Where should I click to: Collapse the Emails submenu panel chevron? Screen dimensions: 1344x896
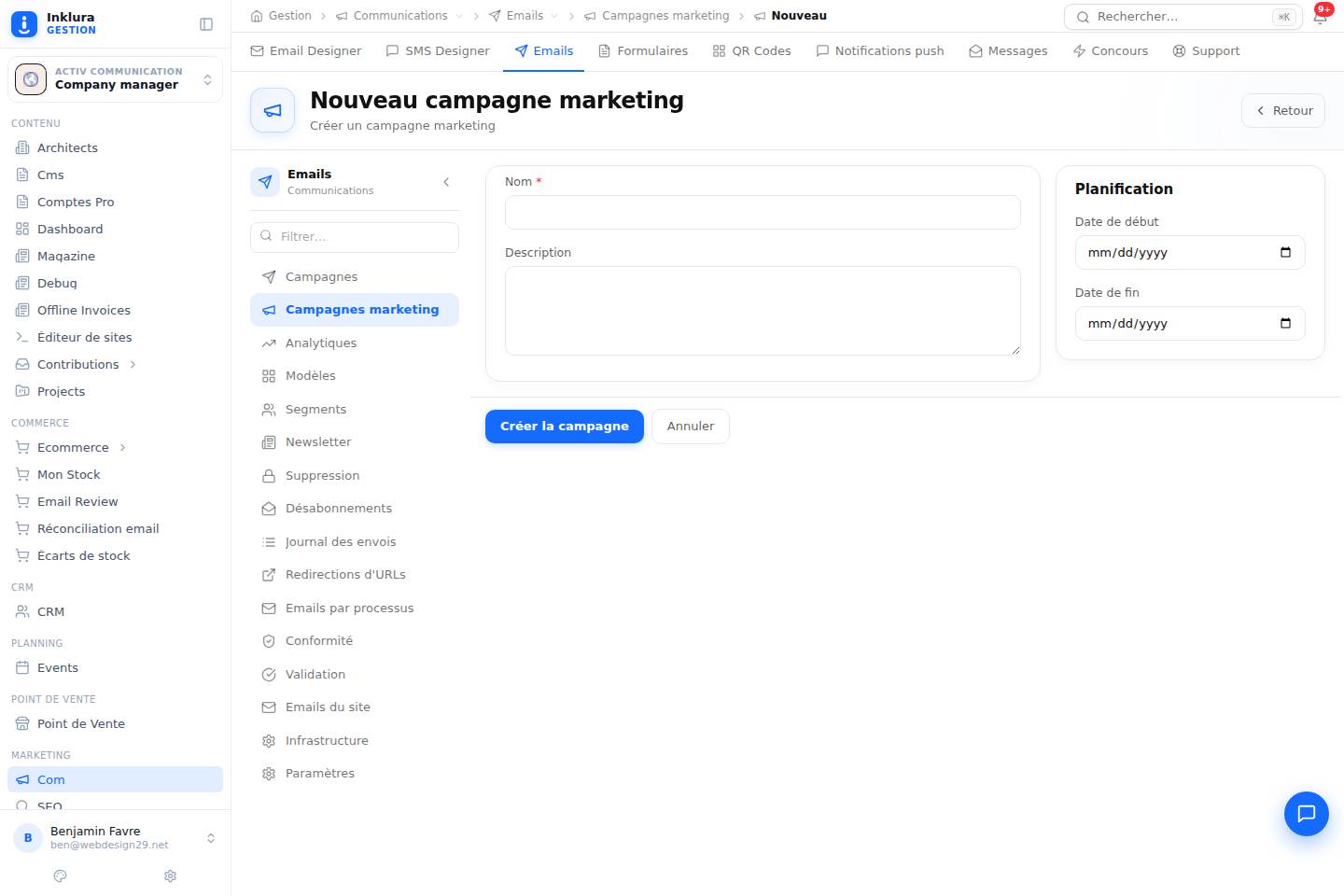click(446, 182)
